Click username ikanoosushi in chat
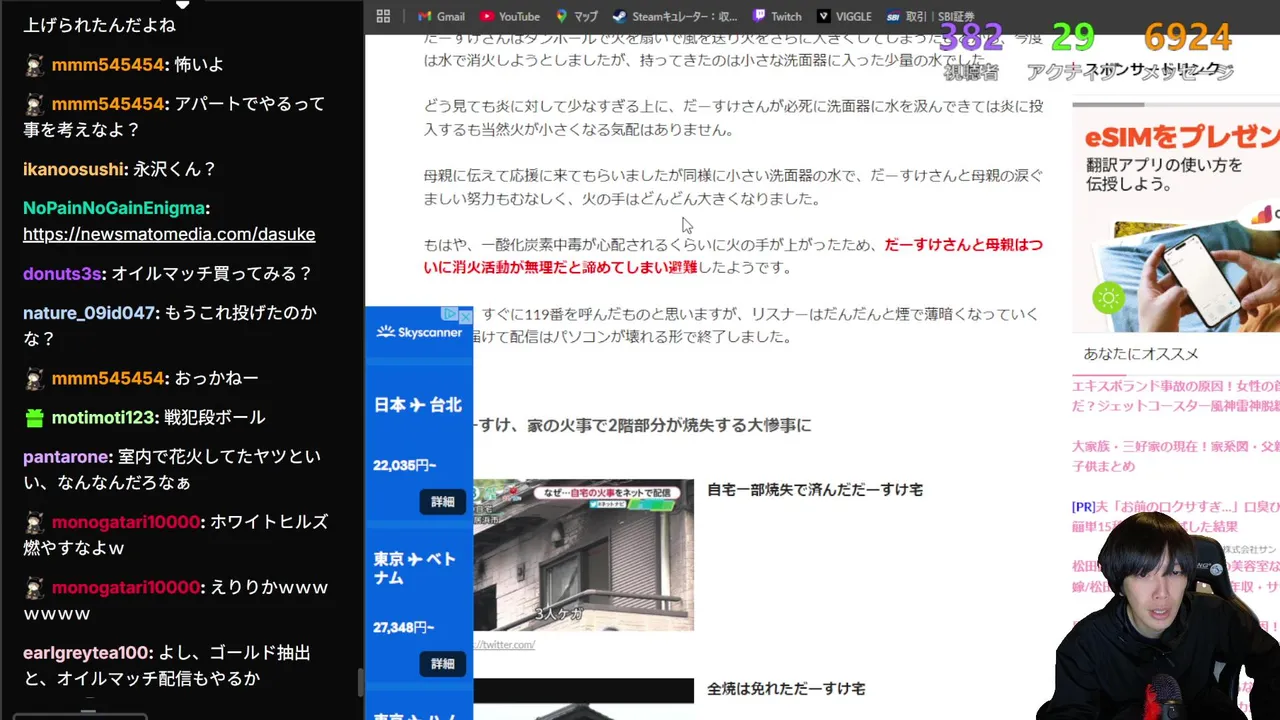The width and height of the screenshot is (1280, 720). click(x=75, y=170)
